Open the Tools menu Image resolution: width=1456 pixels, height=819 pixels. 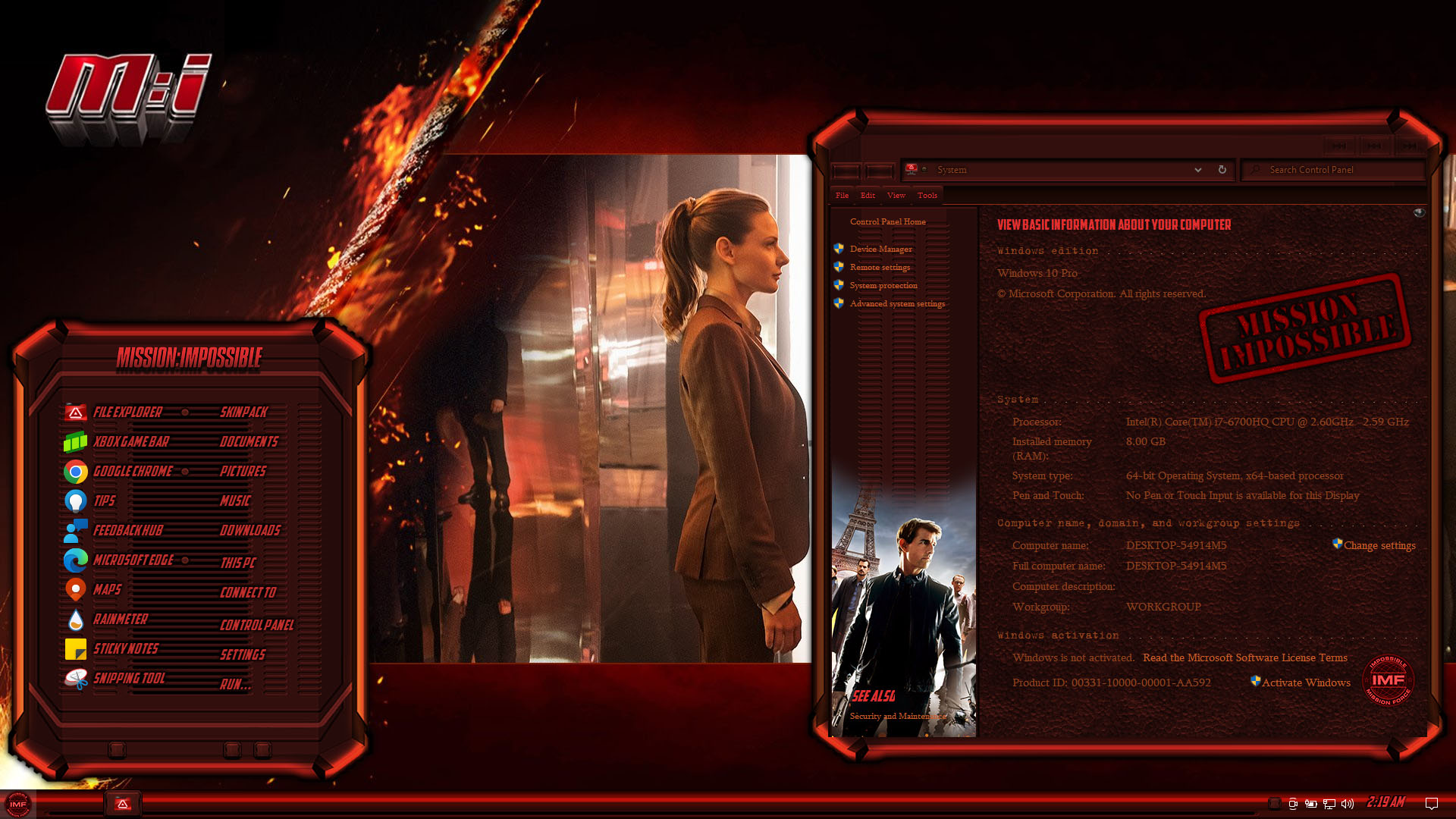click(927, 196)
